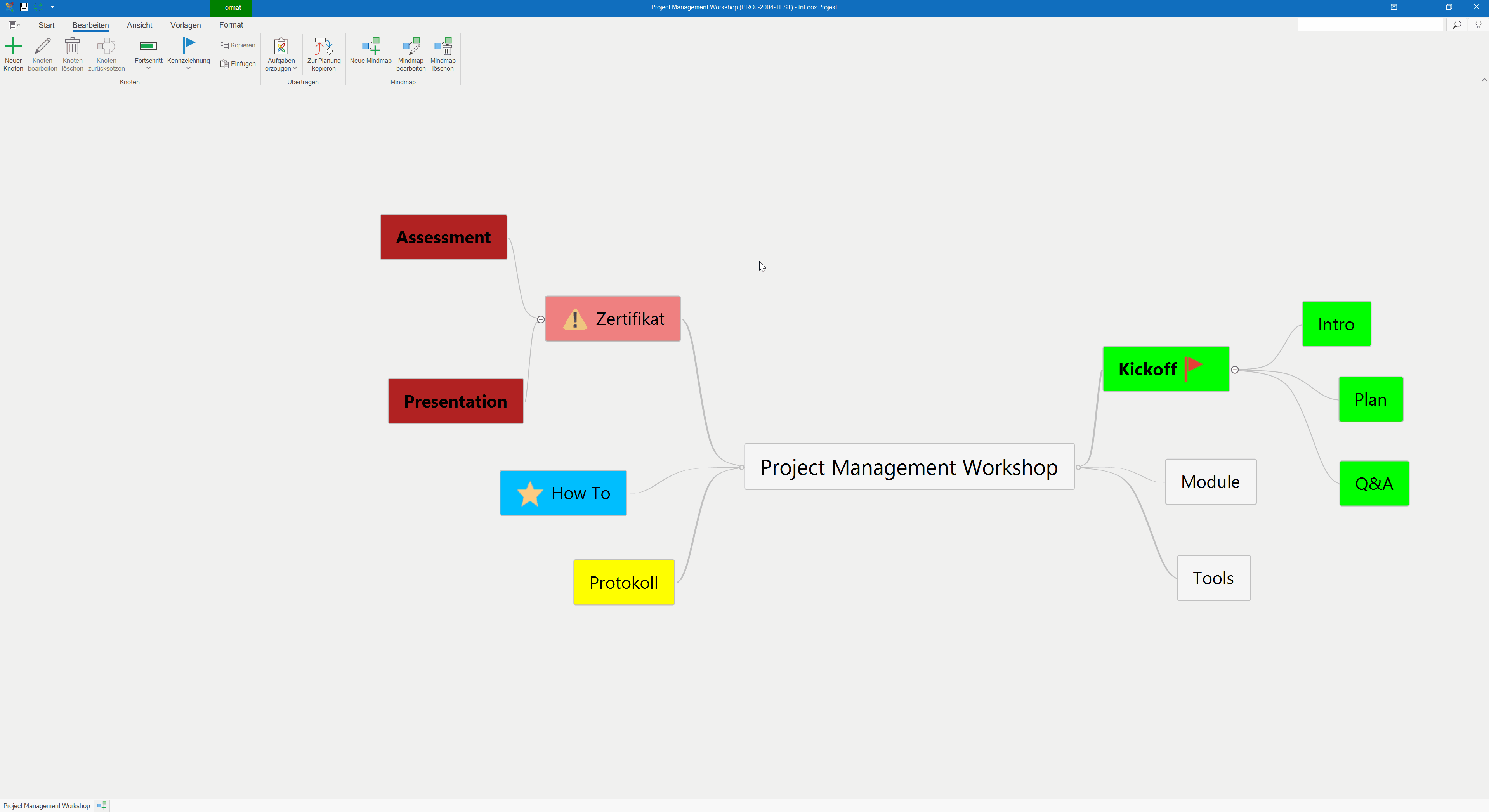Click Zur Planung kopieren icon
Image resolution: width=1489 pixels, height=812 pixels.
pyautogui.click(x=324, y=46)
